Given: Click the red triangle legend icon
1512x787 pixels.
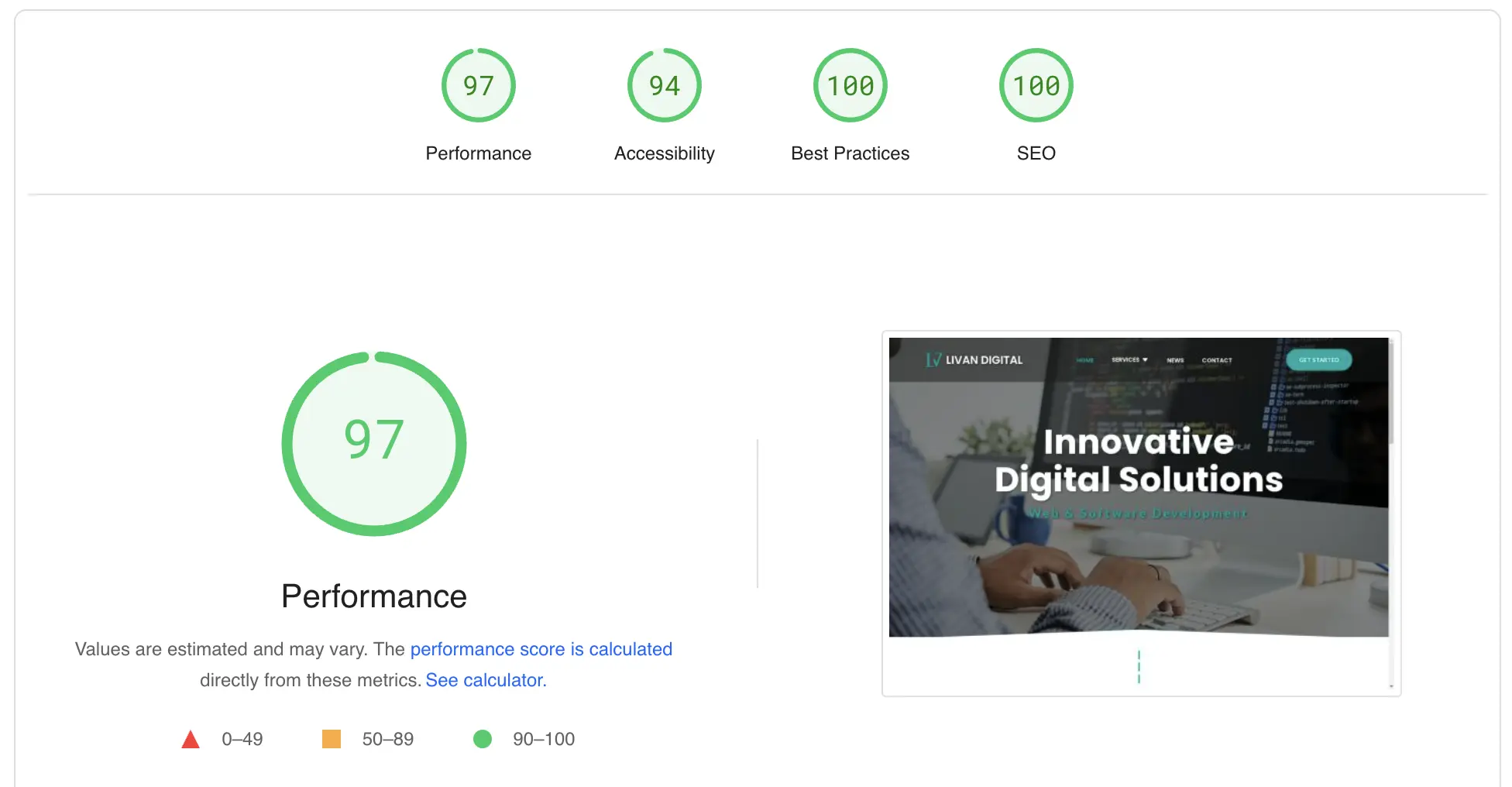Looking at the screenshot, I should pyautogui.click(x=191, y=740).
